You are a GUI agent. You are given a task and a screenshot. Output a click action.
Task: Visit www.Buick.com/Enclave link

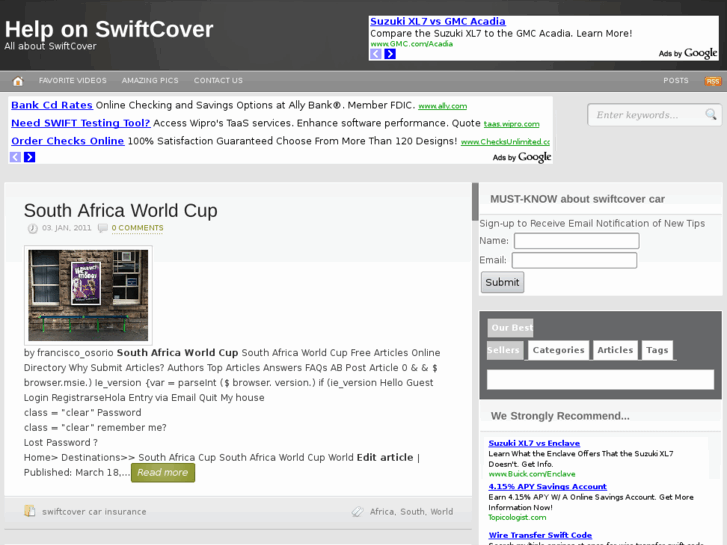532,474
